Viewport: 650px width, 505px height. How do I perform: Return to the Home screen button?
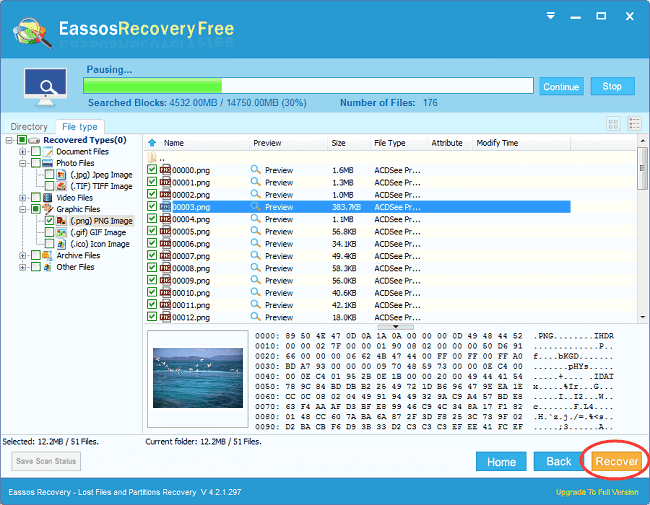click(x=501, y=461)
